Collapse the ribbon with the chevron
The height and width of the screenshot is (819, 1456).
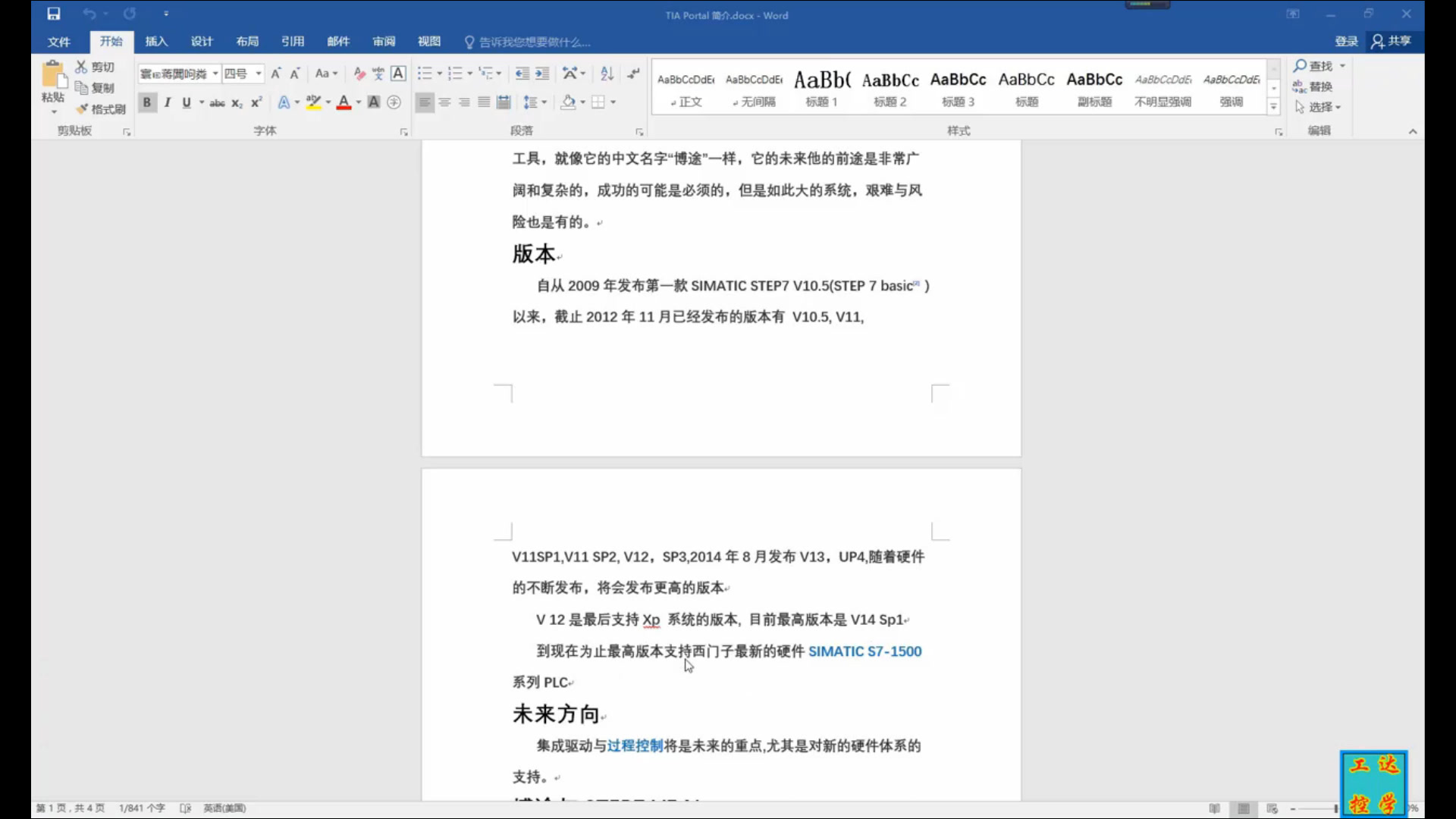point(1413,131)
